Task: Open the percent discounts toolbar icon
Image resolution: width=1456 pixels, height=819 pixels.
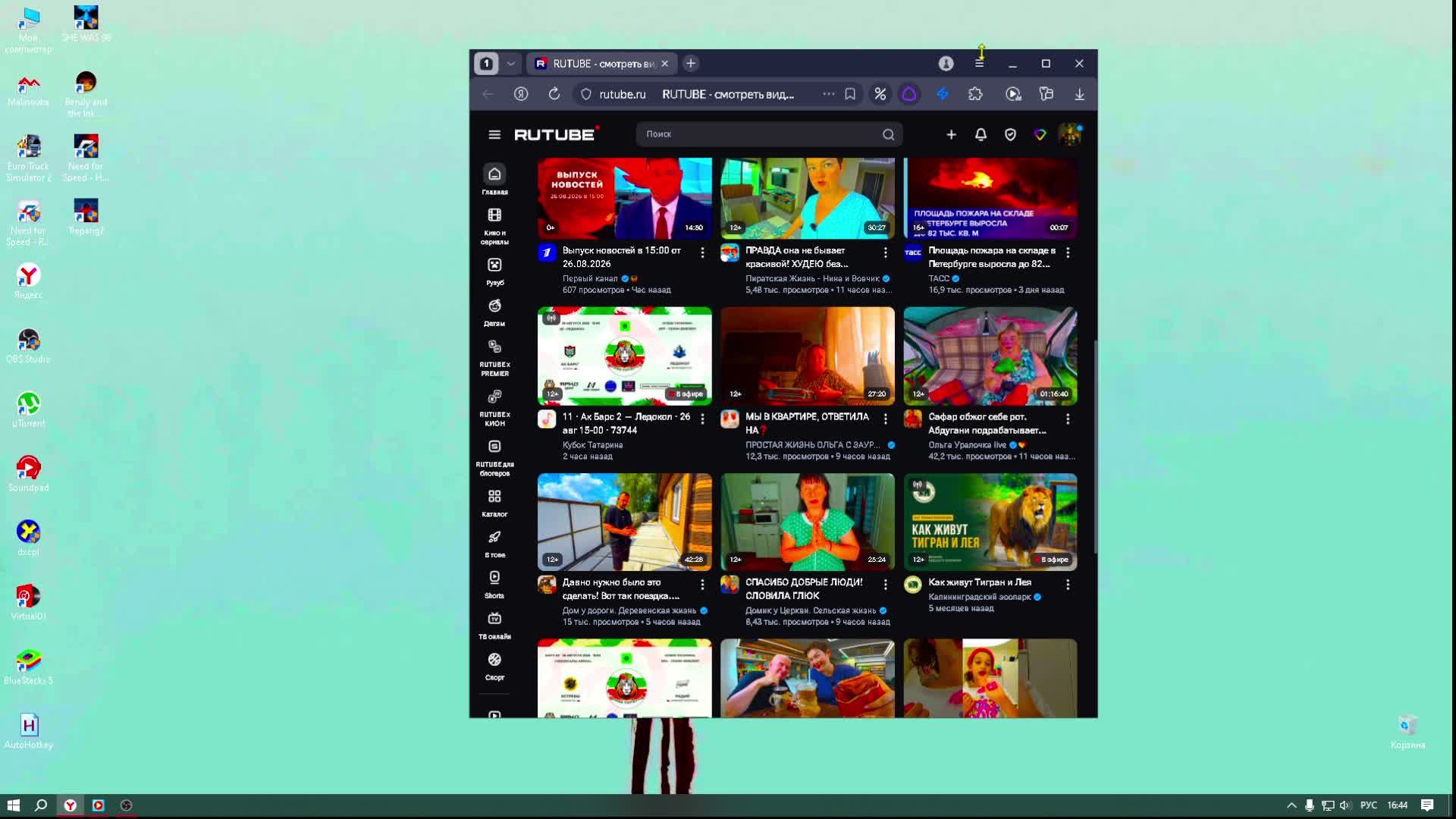Action: pos(880,94)
